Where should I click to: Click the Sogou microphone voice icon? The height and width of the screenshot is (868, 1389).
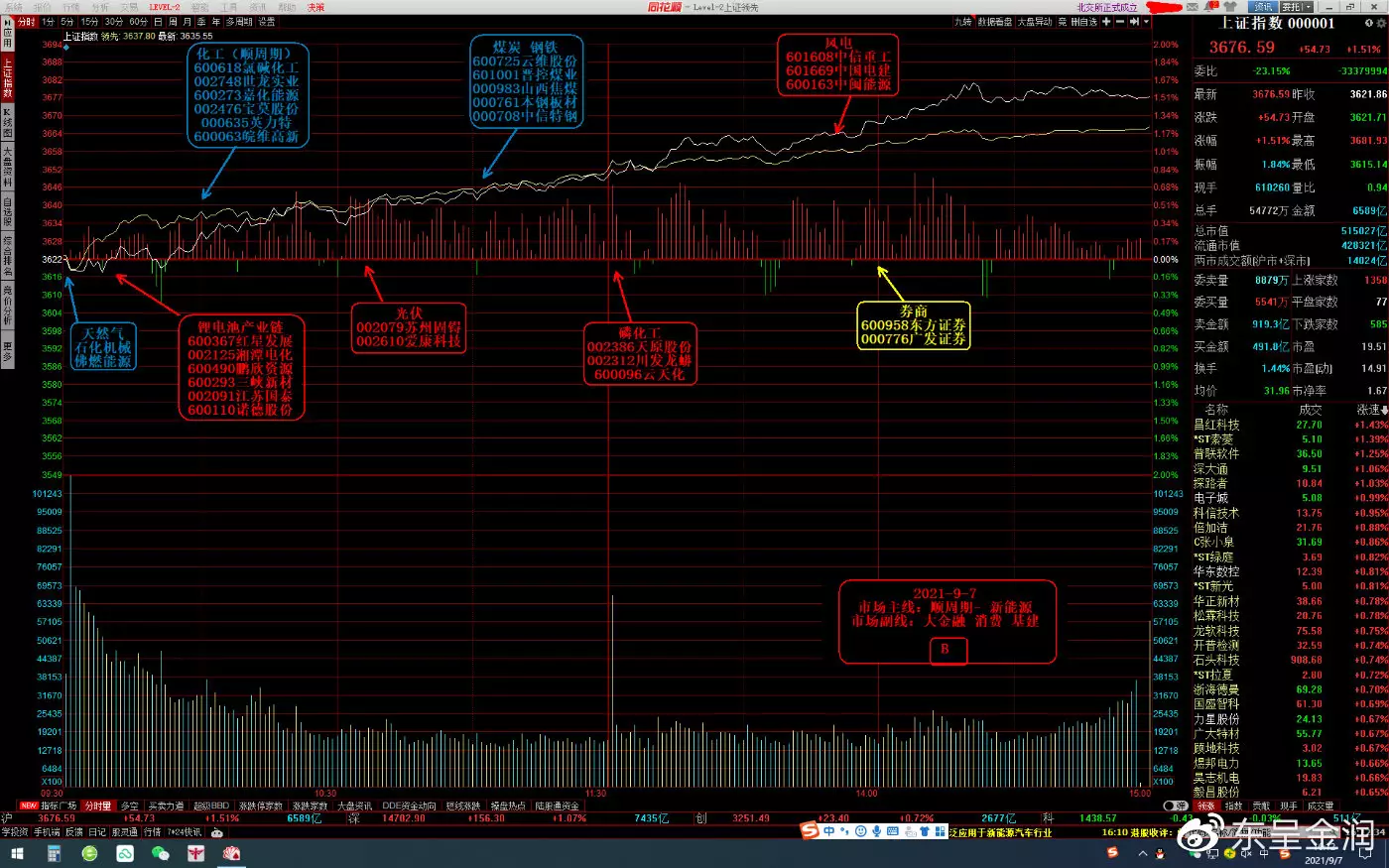[877, 830]
